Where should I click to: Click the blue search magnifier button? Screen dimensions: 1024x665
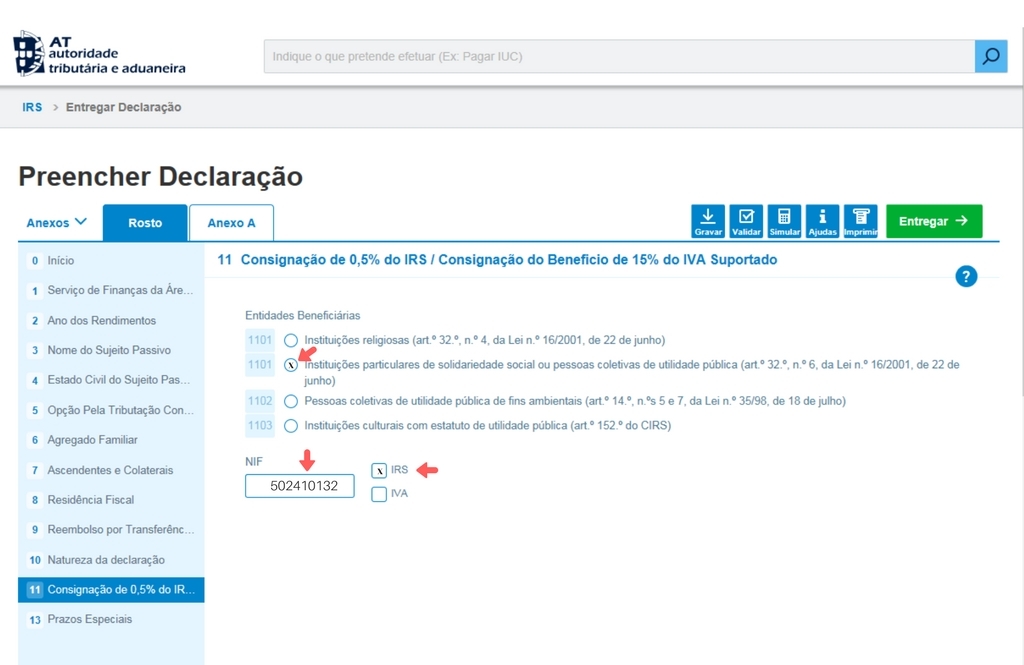991,56
